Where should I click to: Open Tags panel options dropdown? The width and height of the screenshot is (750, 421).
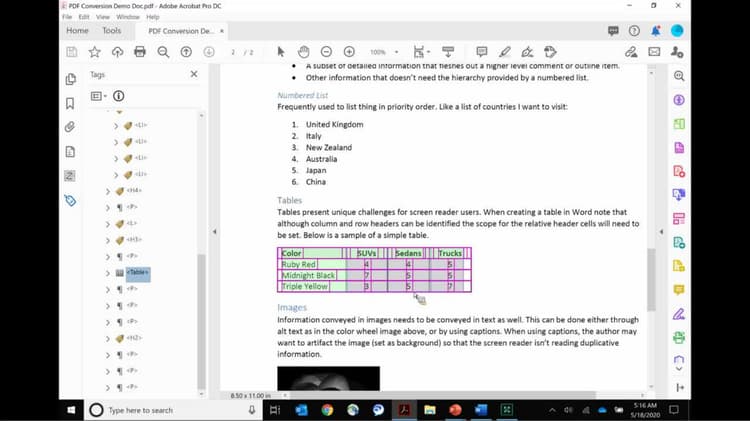98,96
